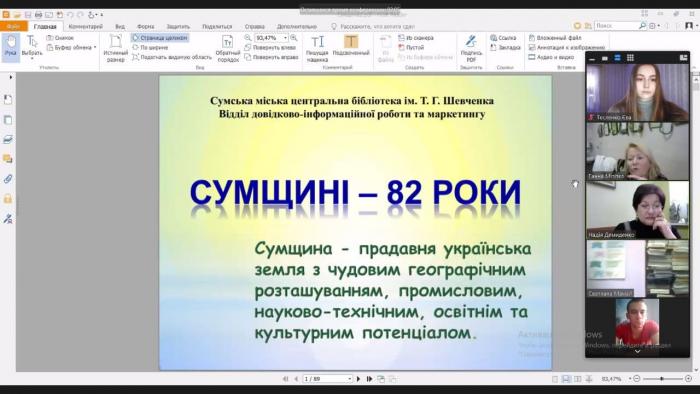Viewport: 700px width, 394px height.
Task: Click the Search (Поиск) input box
Action: pyautogui.click(x=616, y=26)
